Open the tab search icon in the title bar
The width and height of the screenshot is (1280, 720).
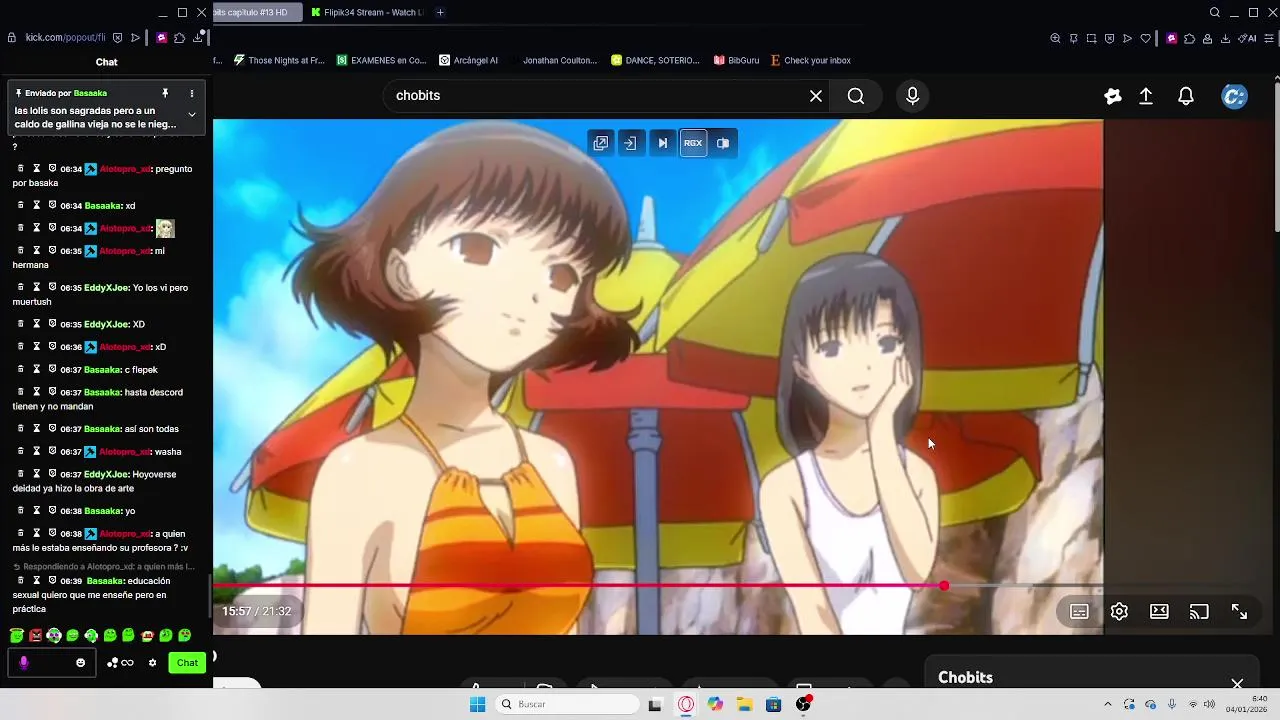pos(1215,12)
